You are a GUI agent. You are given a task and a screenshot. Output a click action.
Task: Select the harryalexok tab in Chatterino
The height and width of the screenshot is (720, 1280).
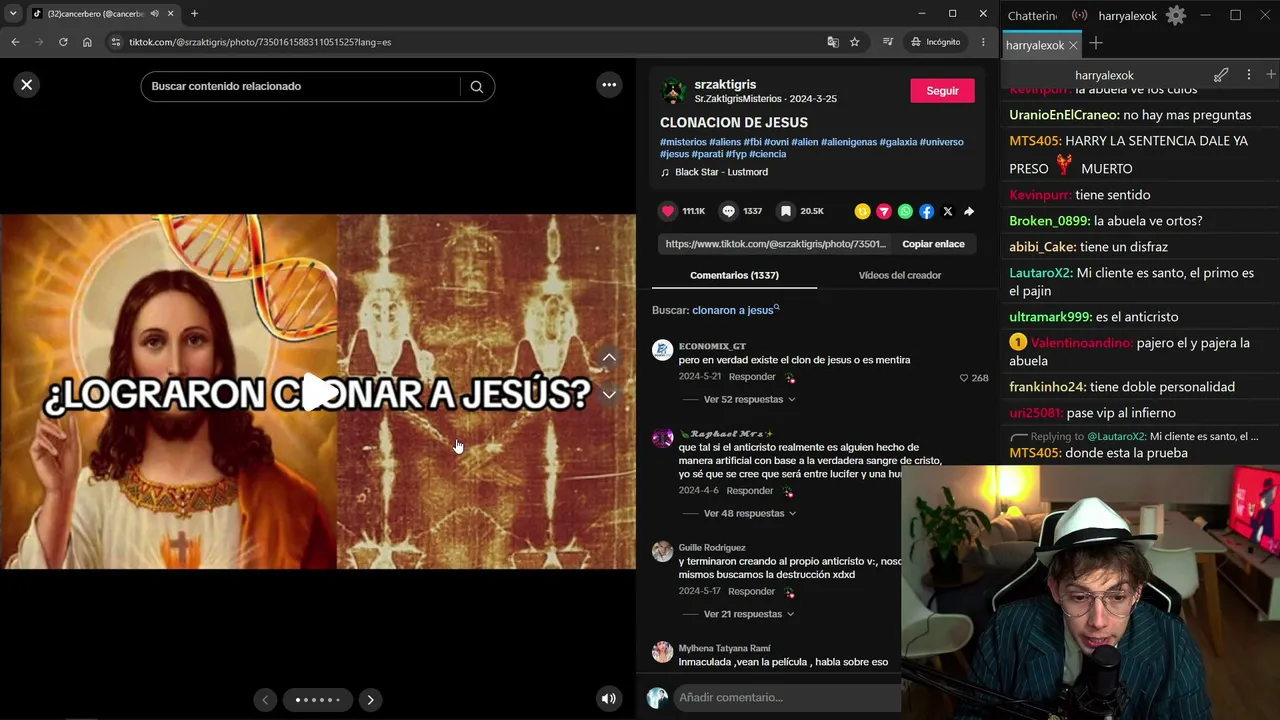(x=1035, y=45)
